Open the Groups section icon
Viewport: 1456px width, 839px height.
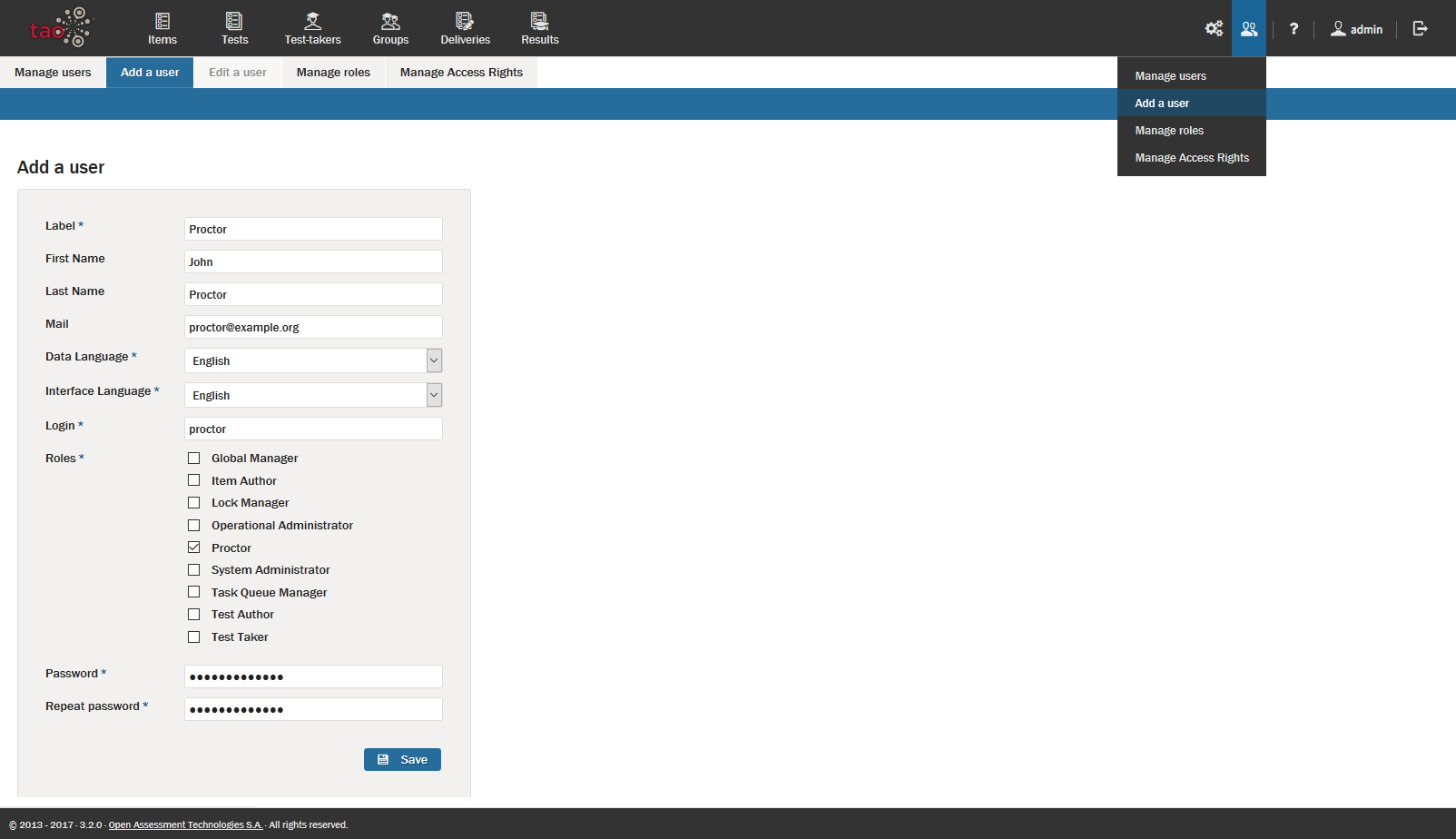coord(390,22)
